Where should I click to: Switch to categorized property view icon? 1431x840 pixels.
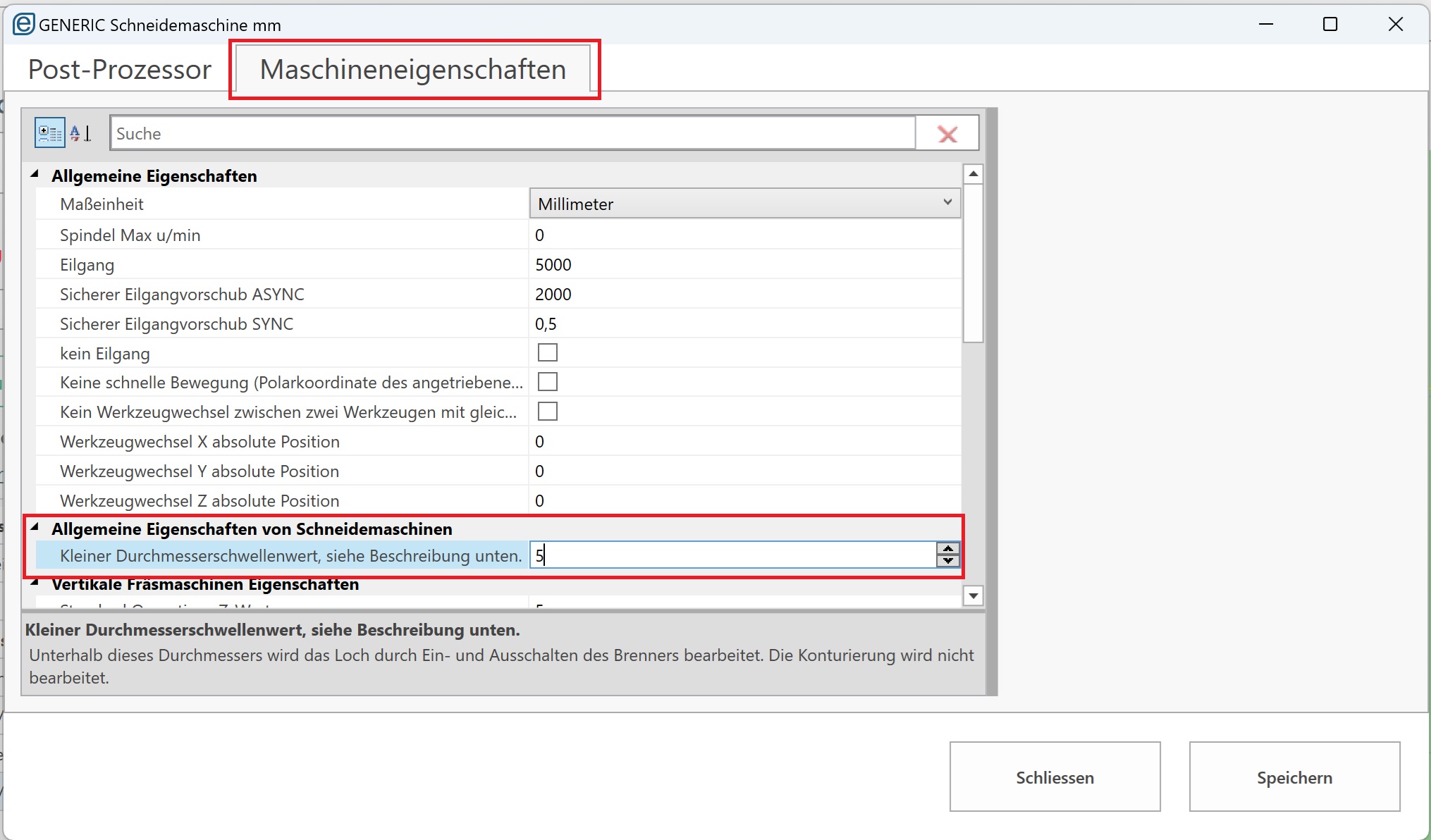tap(49, 132)
